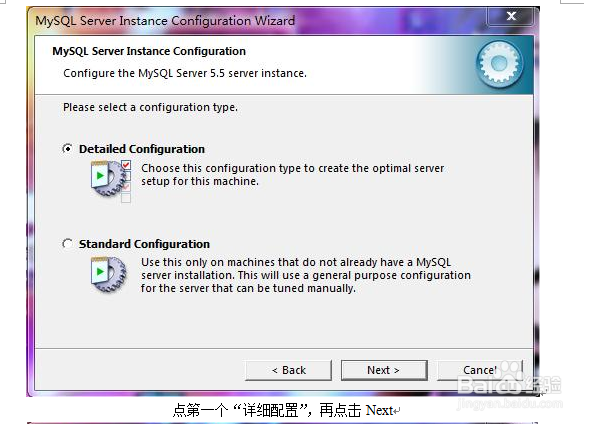Click 'Please select a configuration type' prompt
The height and width of the screenshot is (424, 596).
pyautogui.click(x=150, y=107)
